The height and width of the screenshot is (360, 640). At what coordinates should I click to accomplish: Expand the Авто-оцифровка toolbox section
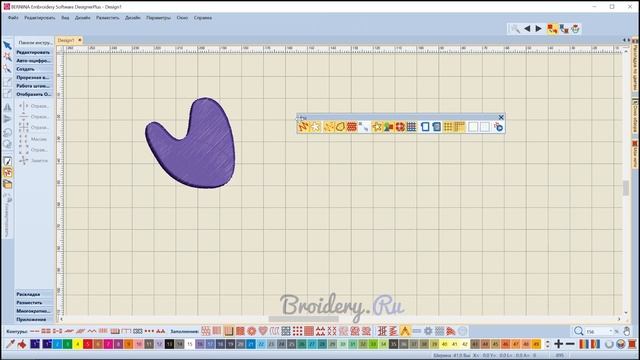pyautogui.click(x=34, y=60)
